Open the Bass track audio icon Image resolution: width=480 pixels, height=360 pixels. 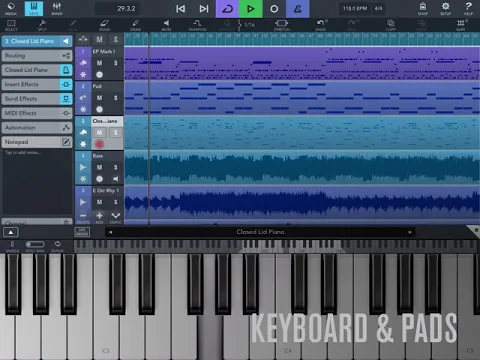(x=83, y=167)
